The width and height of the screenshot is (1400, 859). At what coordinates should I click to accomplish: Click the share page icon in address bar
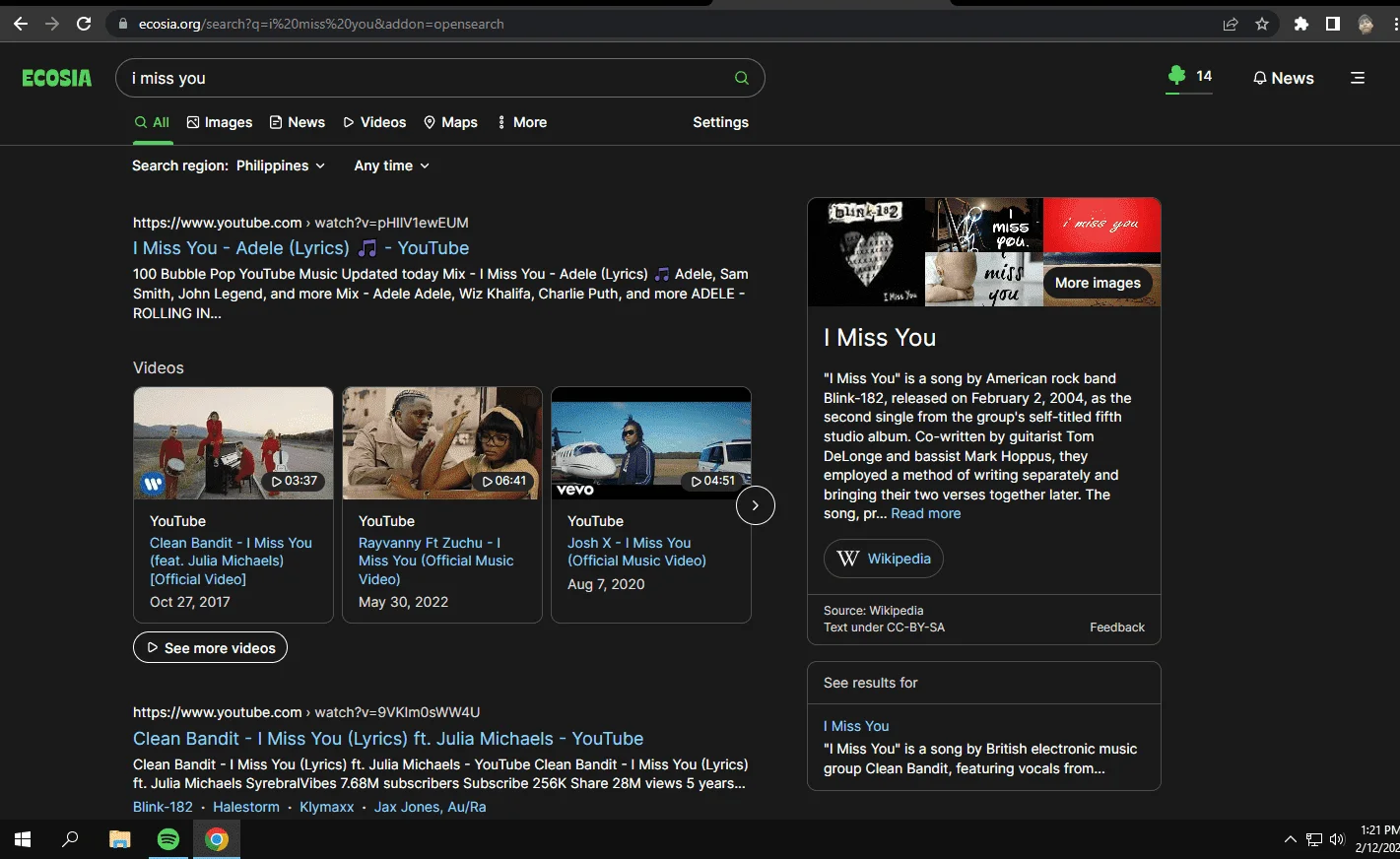(1231, 24)
